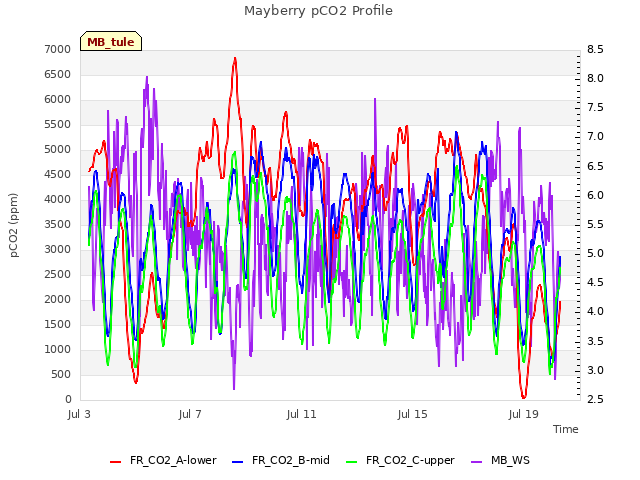640x480 pixels.
Task: Click the 3500 left axis value
Action: pyautogui.click(x=58, y=224)
